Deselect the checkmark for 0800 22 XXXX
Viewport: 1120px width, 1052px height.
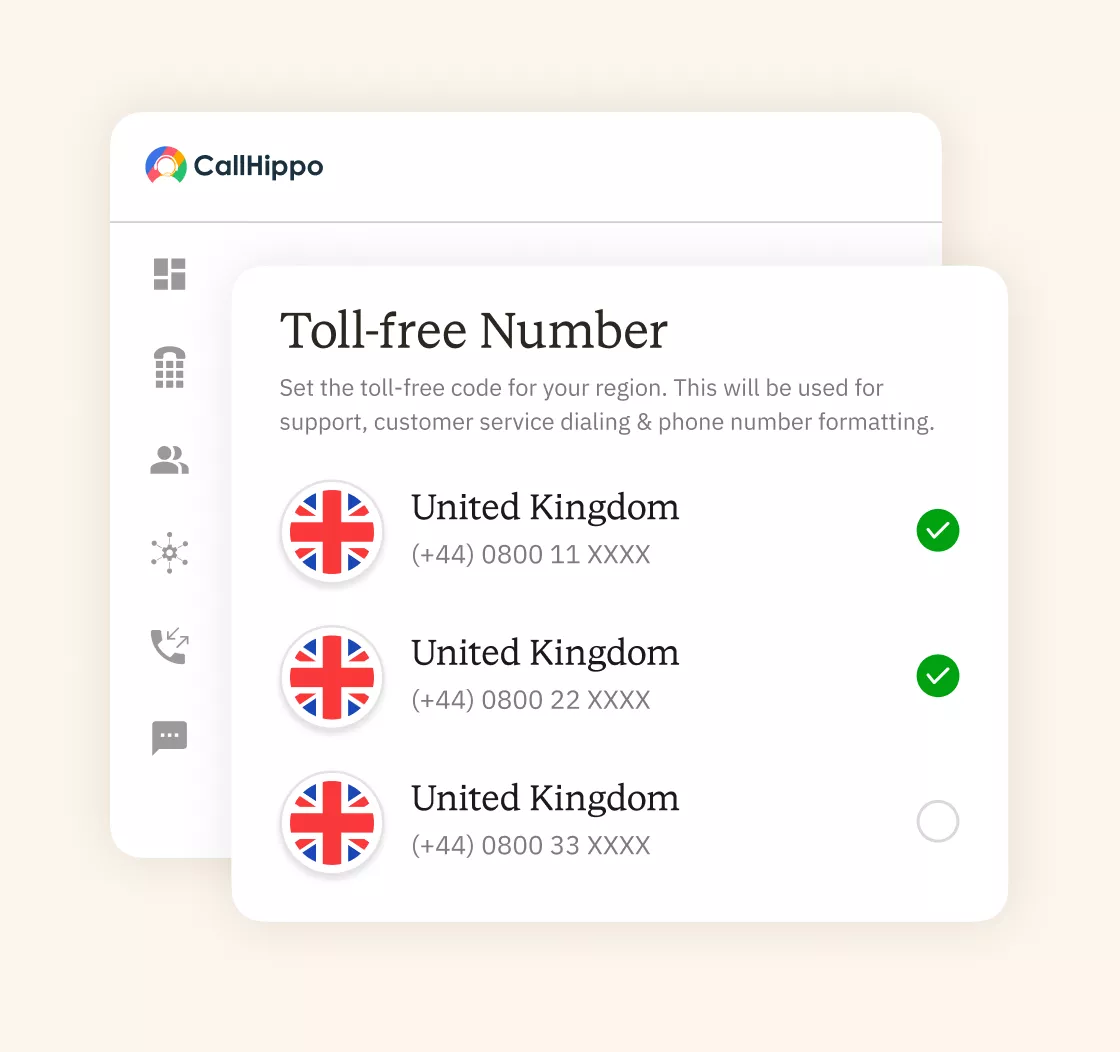point(937,676)
